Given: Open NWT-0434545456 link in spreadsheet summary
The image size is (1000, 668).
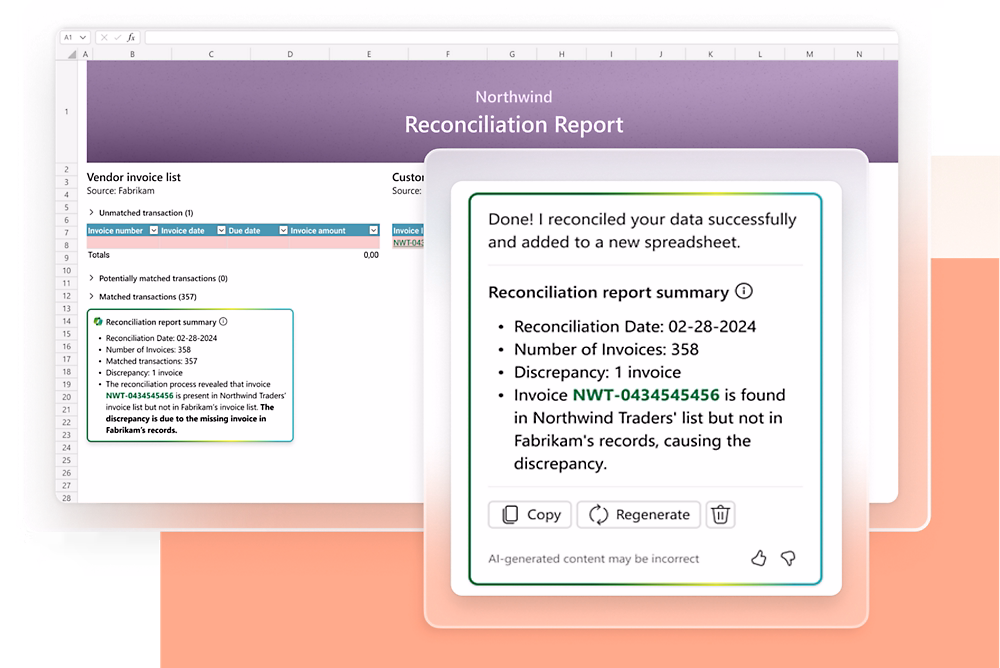Looking at the screenshot, I should coord(140,396).
